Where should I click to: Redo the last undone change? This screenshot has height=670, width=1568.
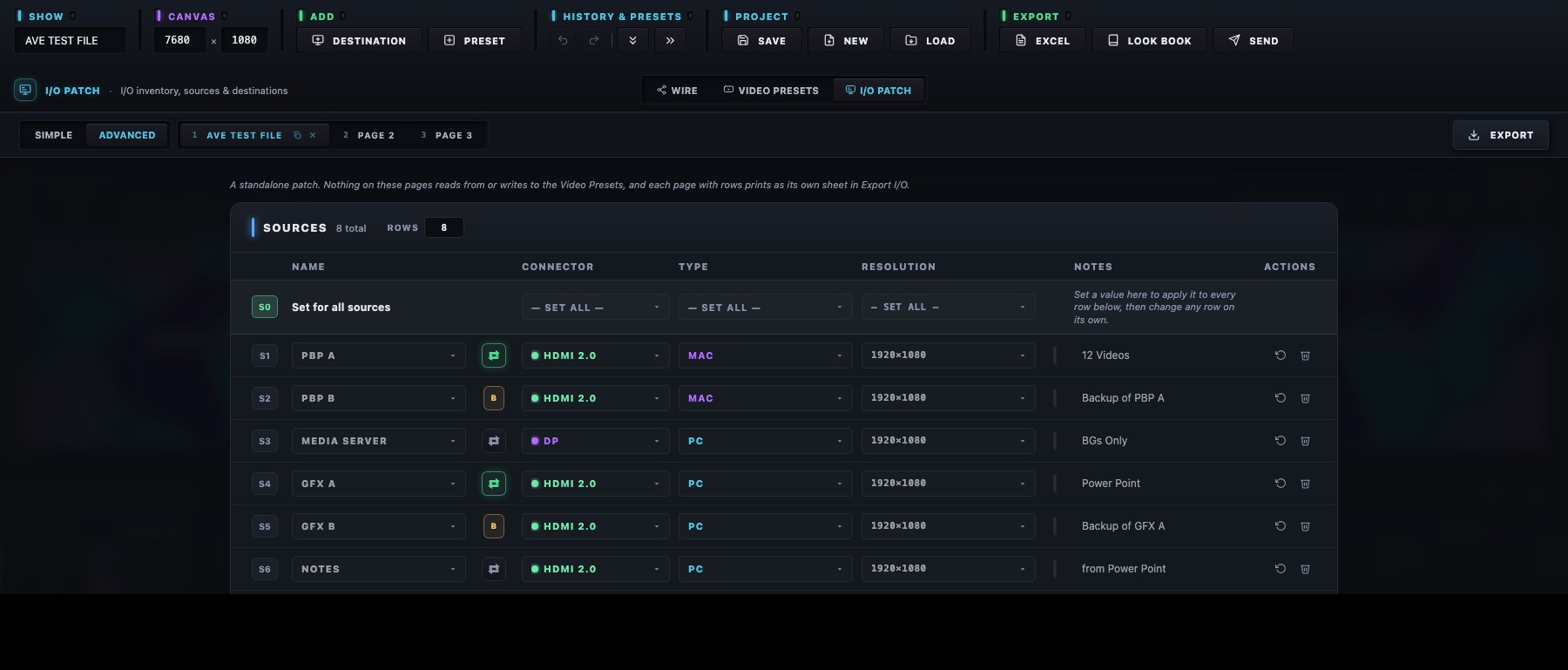pos(594,40)
